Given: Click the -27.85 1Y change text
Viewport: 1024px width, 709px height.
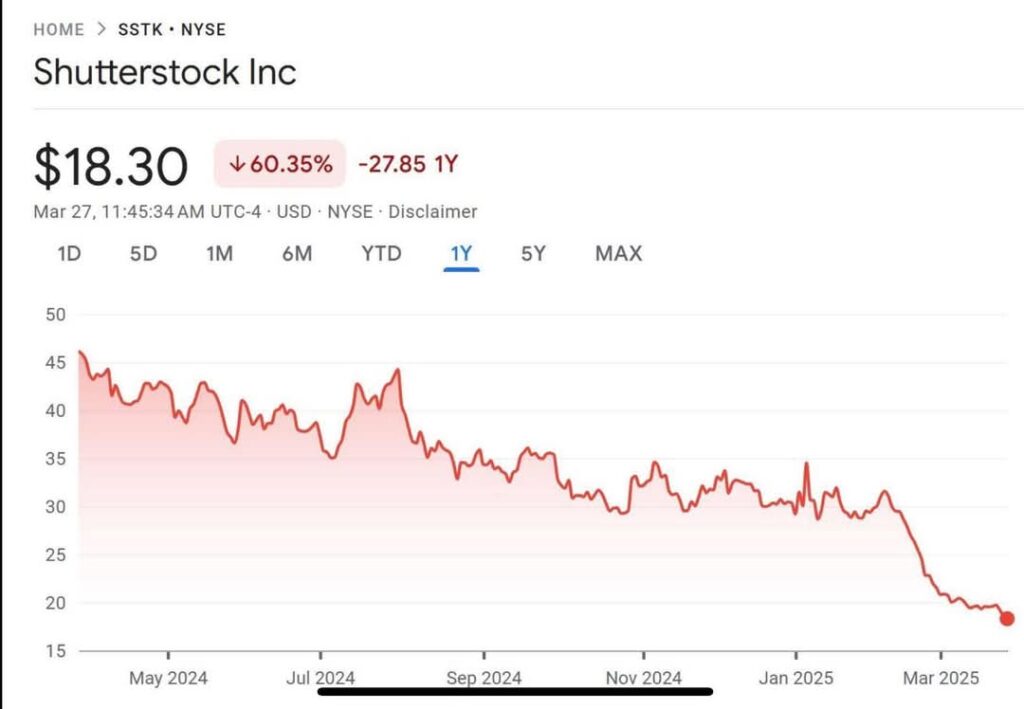Looking at the screenshot, I should pos(408,164).
